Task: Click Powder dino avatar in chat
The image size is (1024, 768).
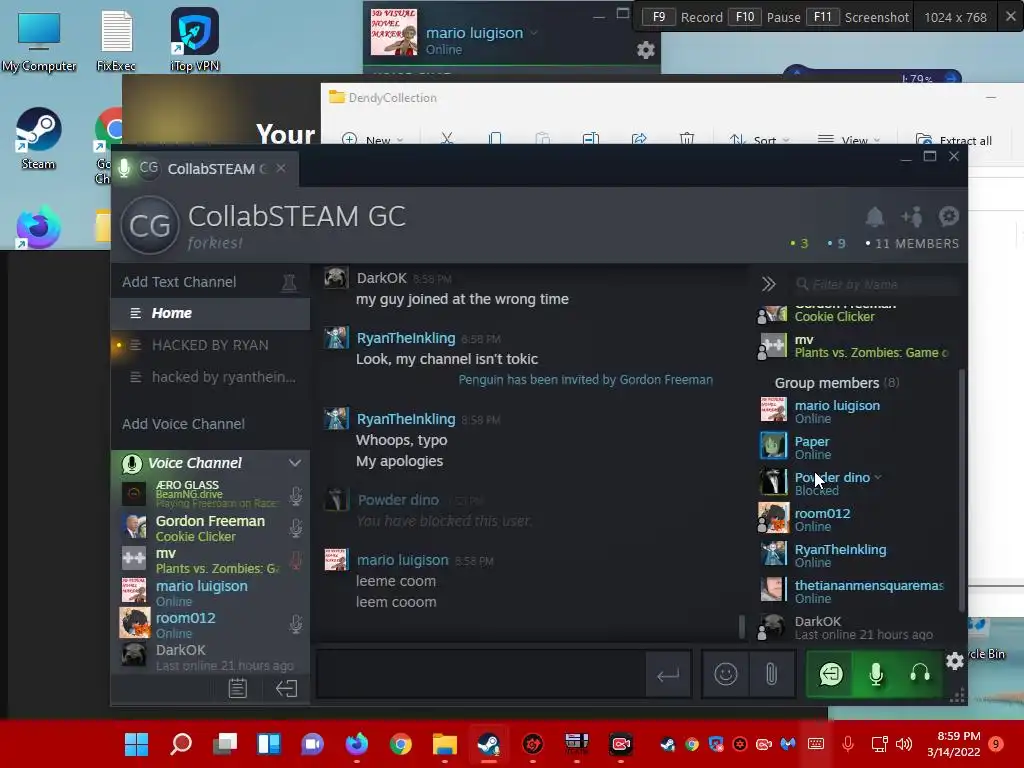Action: pos(336,499)
